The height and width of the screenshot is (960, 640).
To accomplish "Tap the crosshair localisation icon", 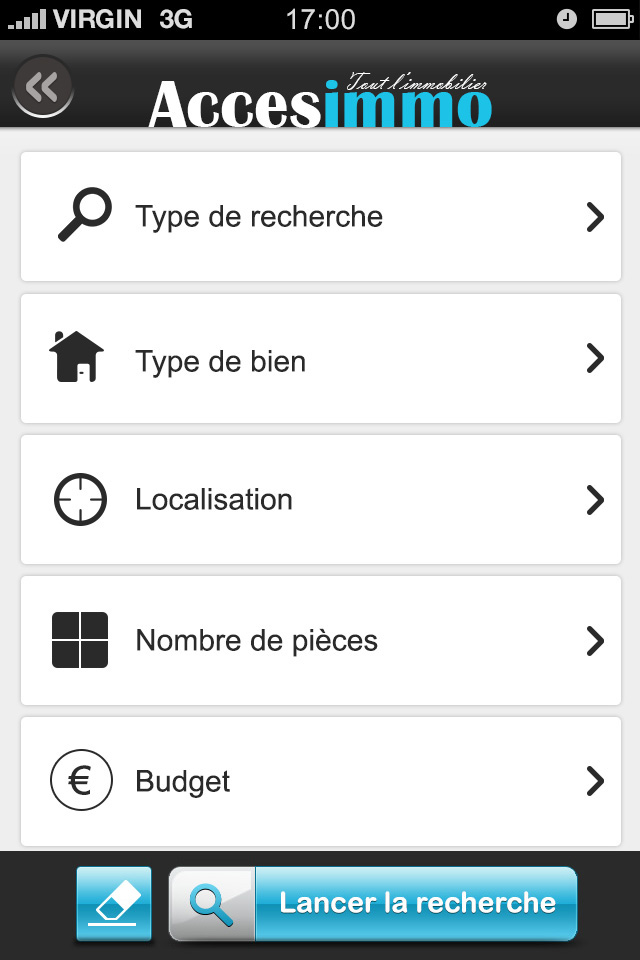I will coord(80,499).
